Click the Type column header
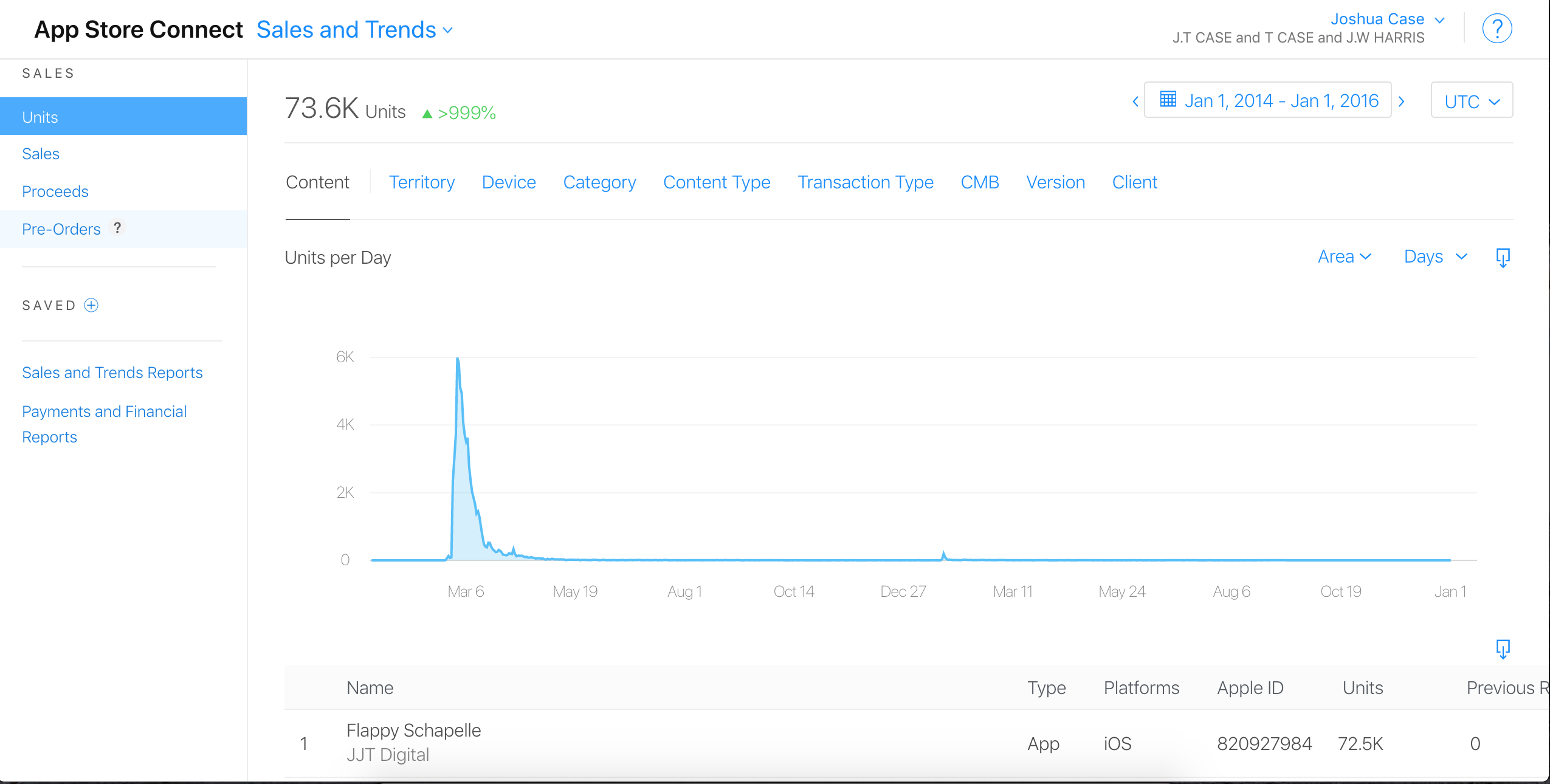The width and height of the screenshot is (1550, 784). (1047, 688)
